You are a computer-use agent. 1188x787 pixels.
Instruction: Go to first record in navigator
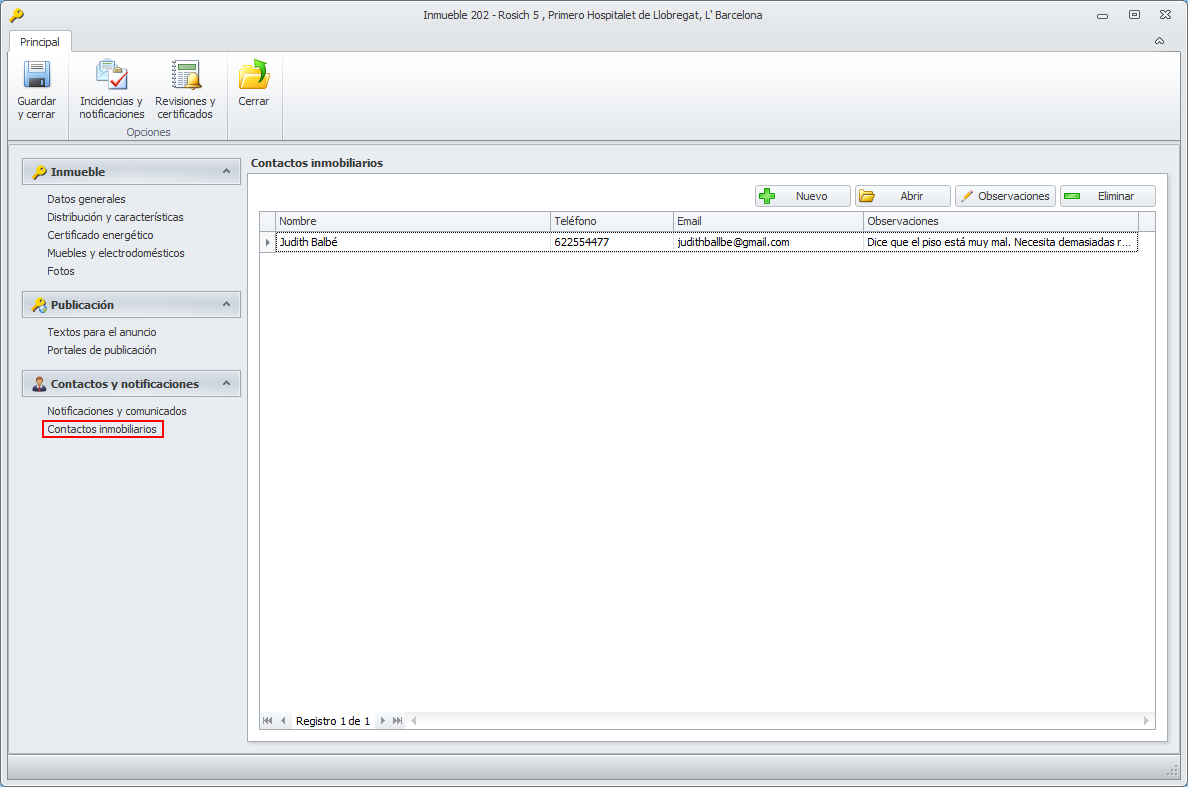click(267, 721)
